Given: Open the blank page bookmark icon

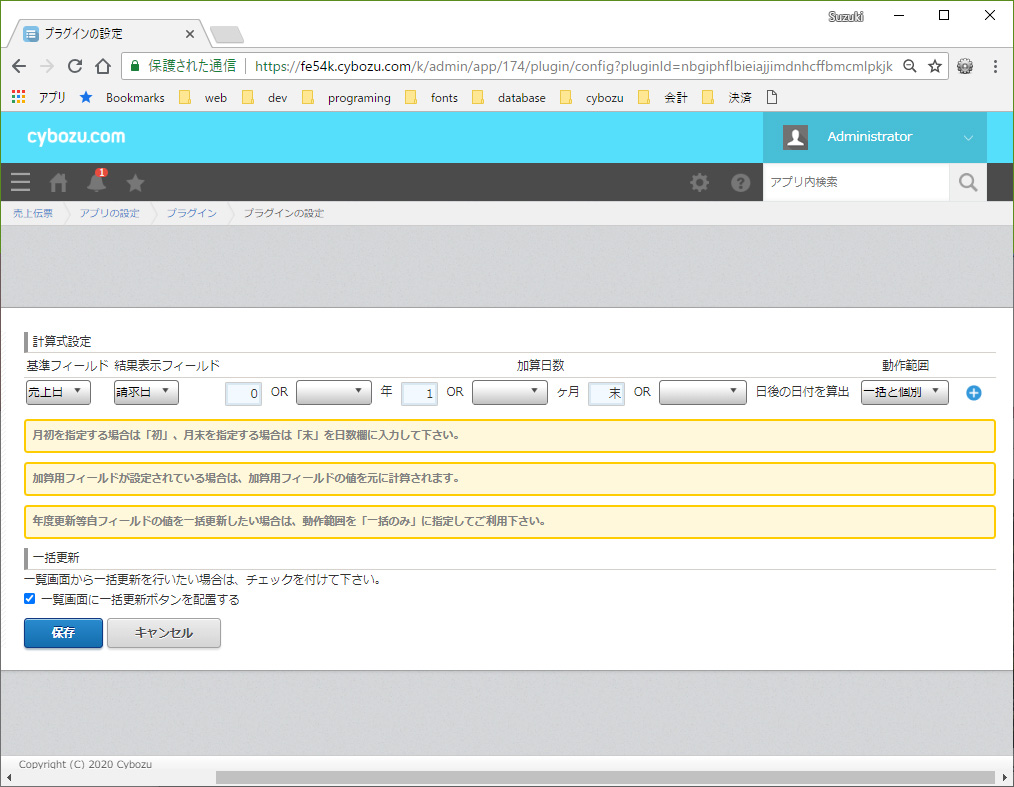Looking at the screenshot, I should (771, 97).
